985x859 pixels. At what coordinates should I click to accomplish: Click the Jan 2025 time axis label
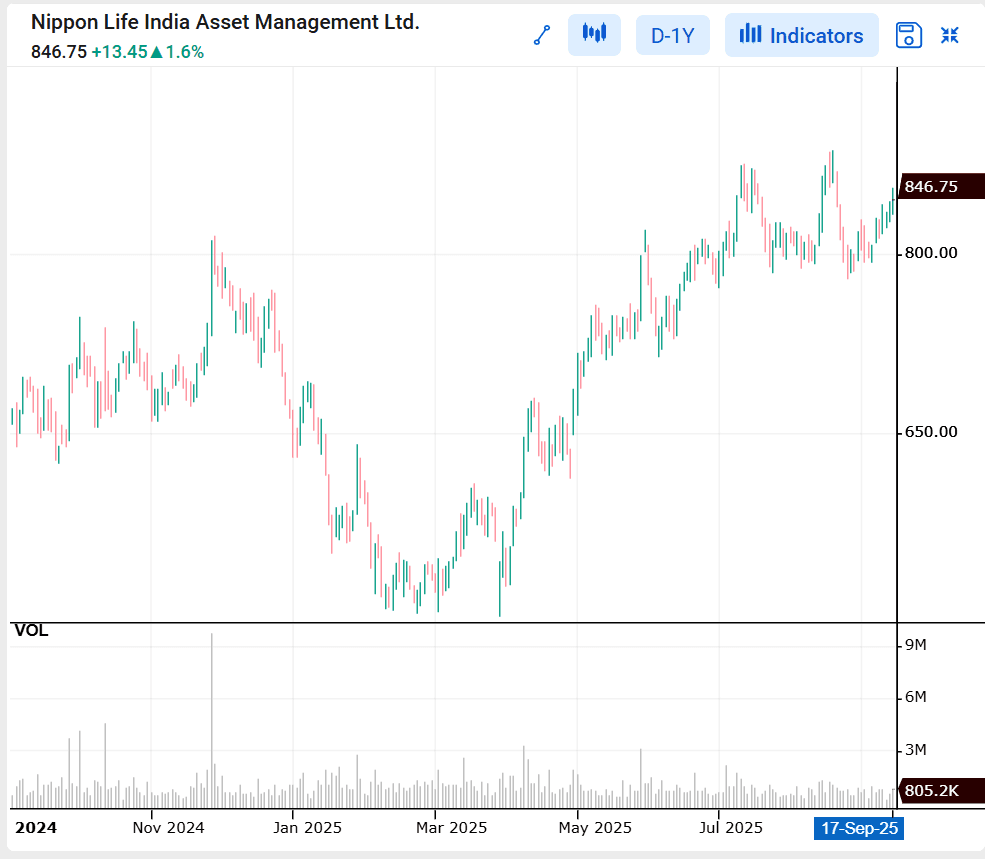coord(307,828)
